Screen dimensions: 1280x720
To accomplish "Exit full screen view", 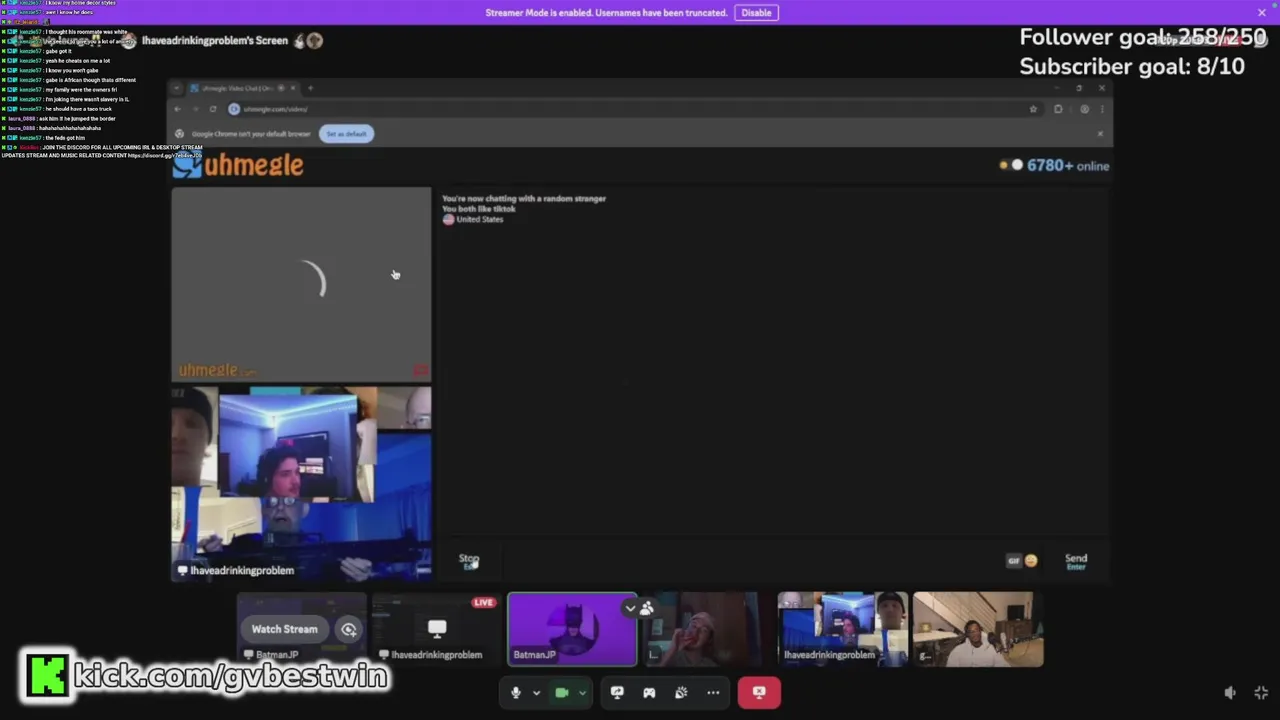I will [x=1261, y=693].
